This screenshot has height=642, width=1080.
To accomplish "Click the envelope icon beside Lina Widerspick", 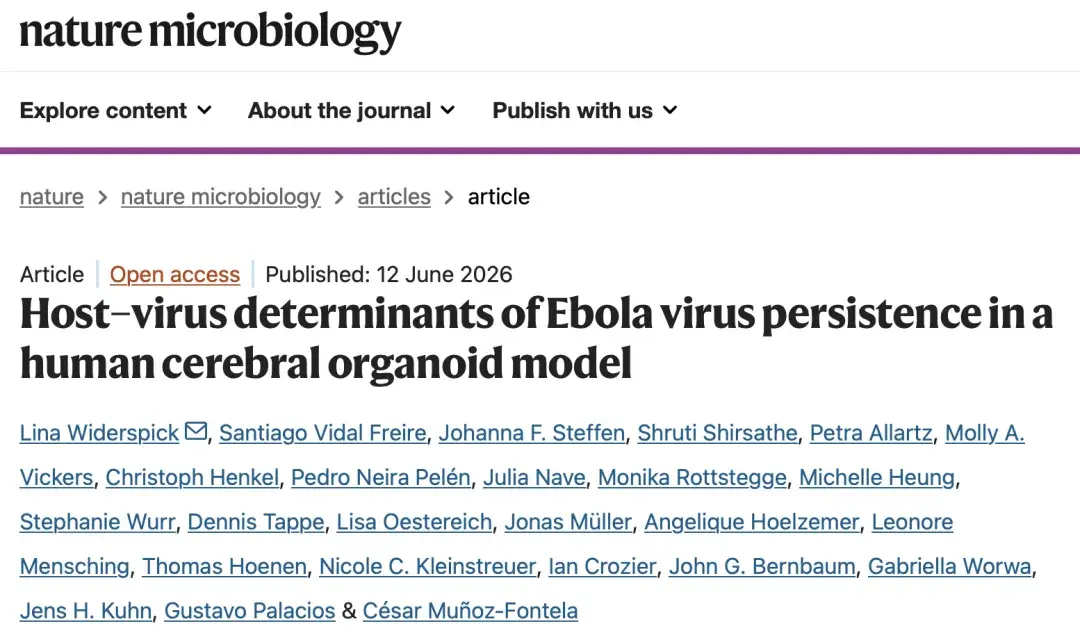I will pyautogui.click(x=196, y=431).
